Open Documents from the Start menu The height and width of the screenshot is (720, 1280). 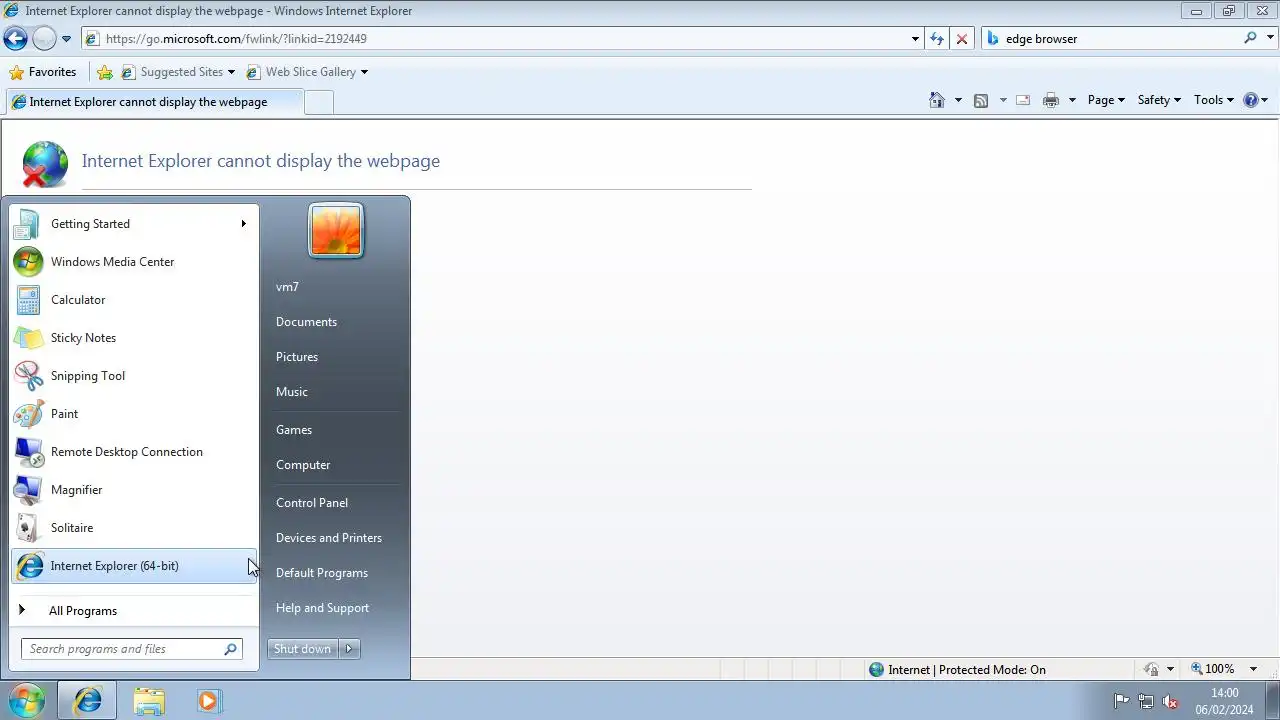334,322
